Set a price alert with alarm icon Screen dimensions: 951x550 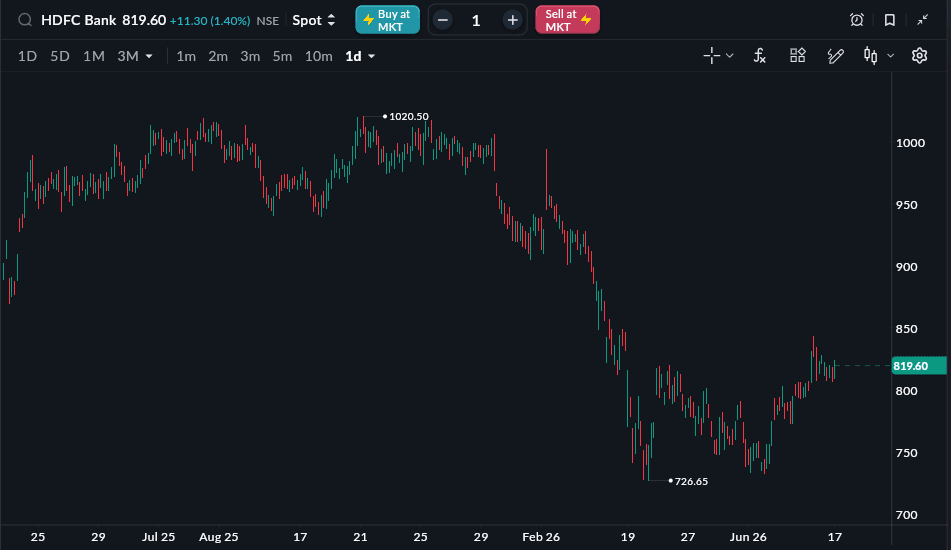pos(856,20)
